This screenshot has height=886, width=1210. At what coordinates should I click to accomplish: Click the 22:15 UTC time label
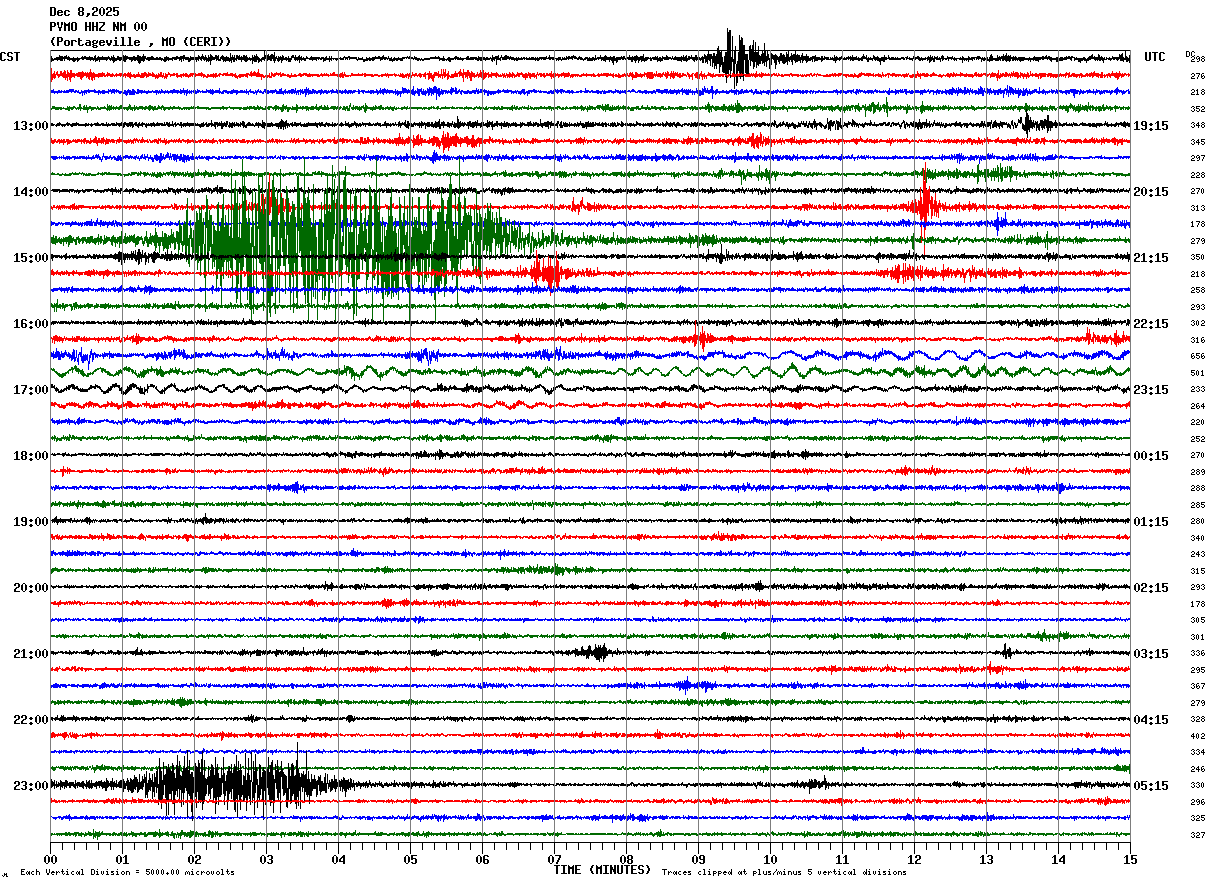click(x=1151, y=324)
